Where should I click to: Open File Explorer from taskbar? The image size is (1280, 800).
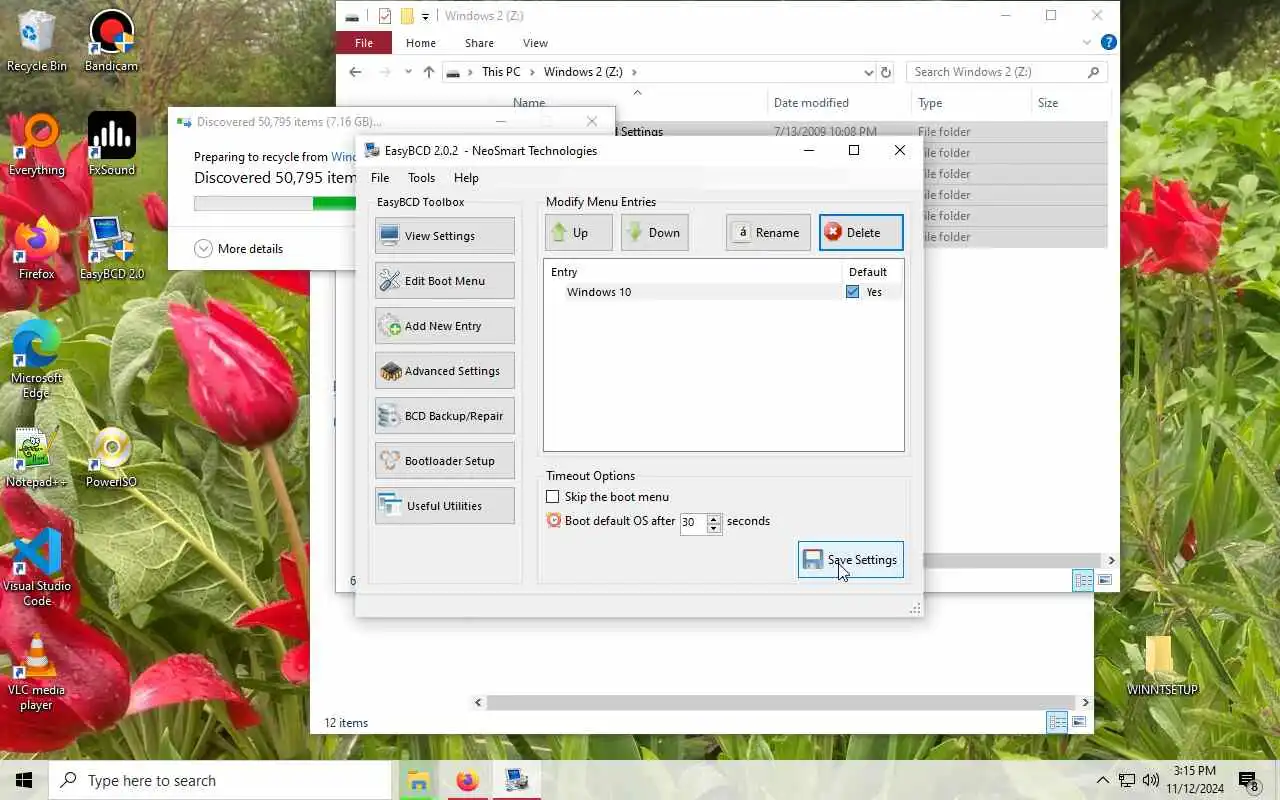[418, 780]
